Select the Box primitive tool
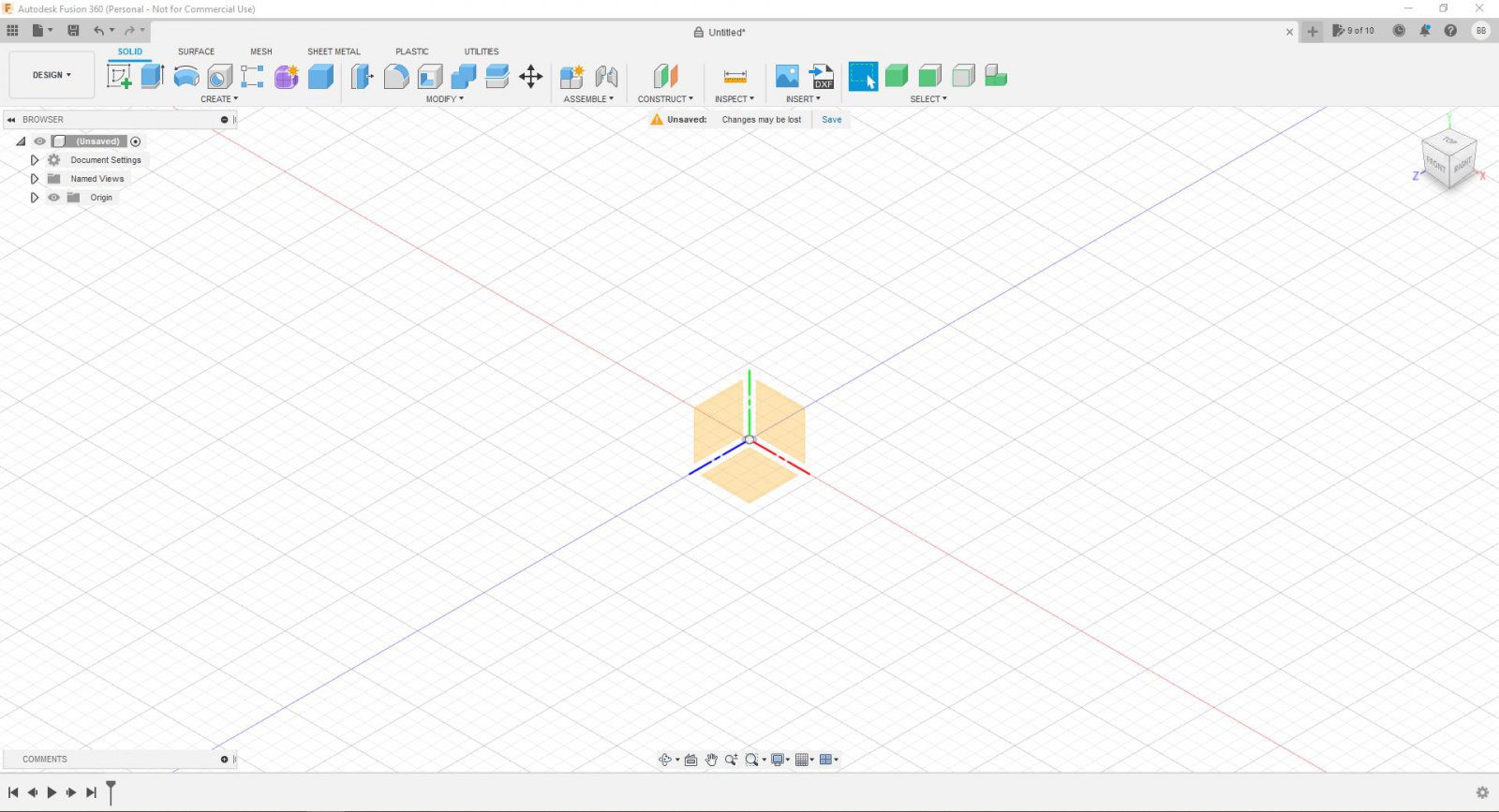Screen dimensions: 1499x812 pos(320,77)
